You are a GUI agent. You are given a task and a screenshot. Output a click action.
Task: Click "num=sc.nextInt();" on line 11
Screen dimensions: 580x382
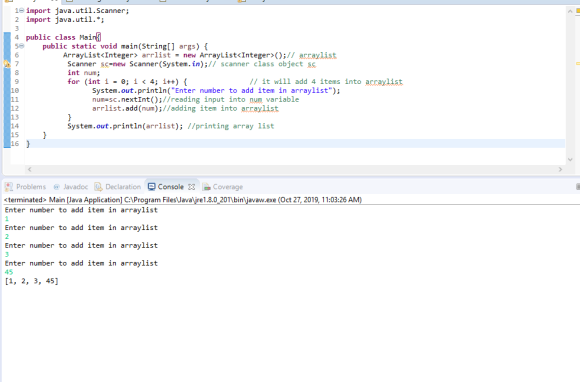(127, 99)
